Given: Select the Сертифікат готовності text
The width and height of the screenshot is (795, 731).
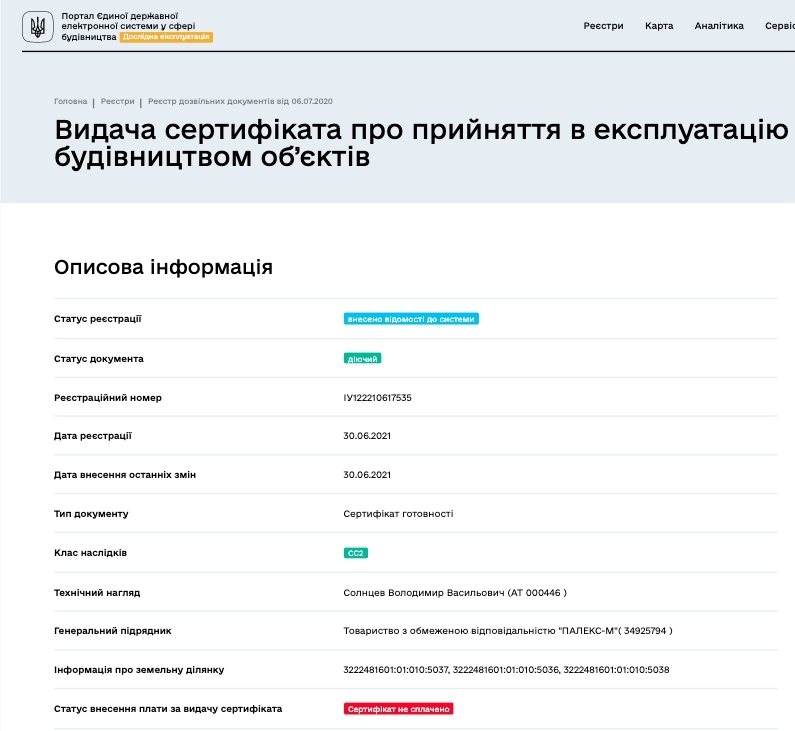Looking at the screenshot, I should point(398,514).
